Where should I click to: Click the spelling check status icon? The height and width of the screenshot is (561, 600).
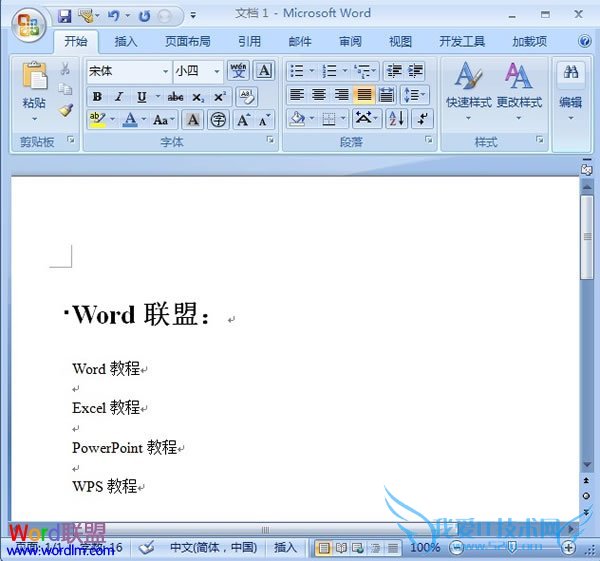tap(146, 548)
